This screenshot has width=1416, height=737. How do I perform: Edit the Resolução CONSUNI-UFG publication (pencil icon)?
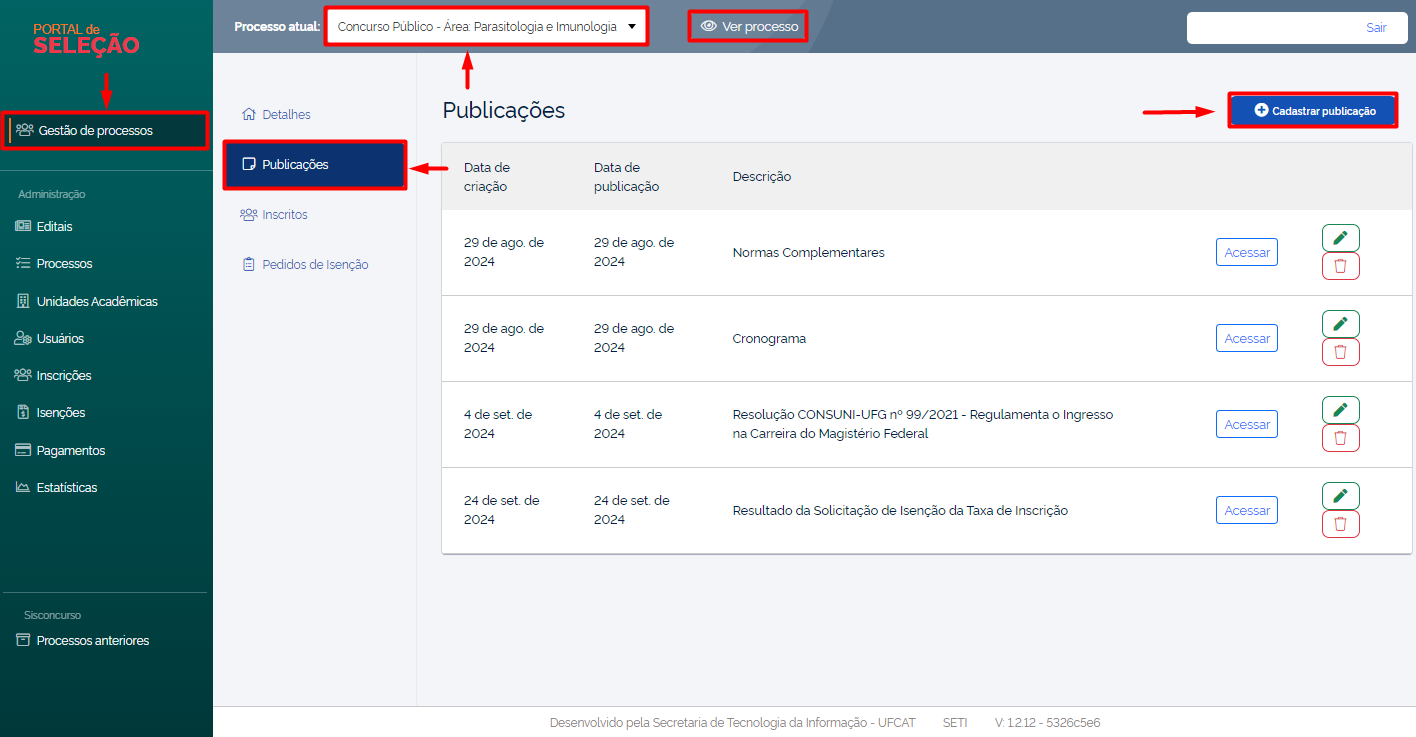[x=1340, y=410]
